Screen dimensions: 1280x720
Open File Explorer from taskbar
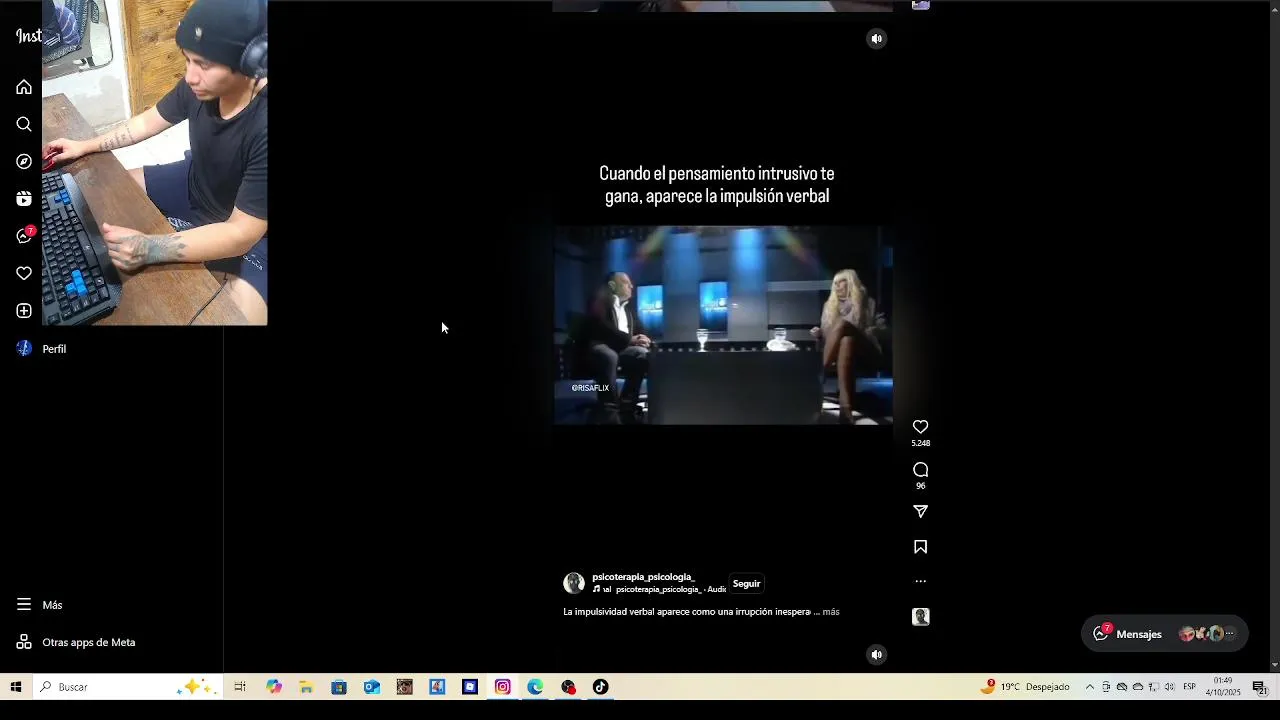point(306,687)
